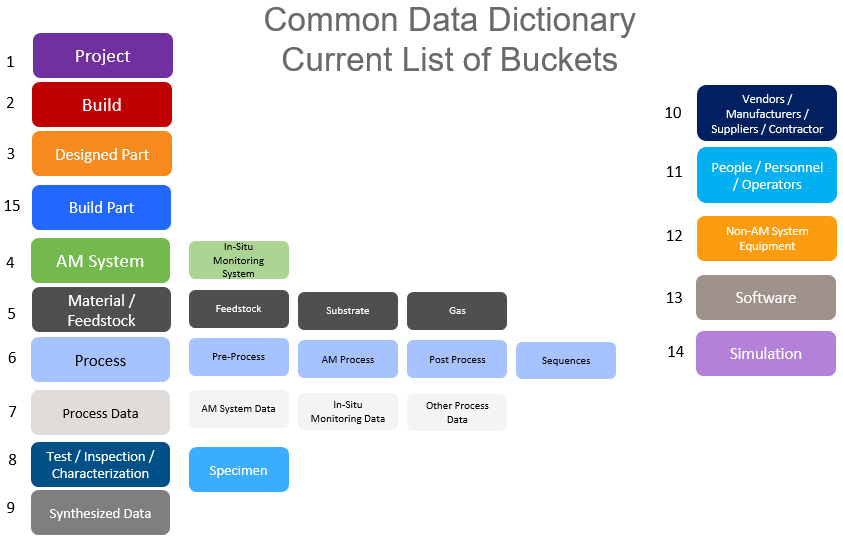Select the Material / Feedstock bucket
The height and width of the screenshot is (538, 843).
click(x=102, y=310)
